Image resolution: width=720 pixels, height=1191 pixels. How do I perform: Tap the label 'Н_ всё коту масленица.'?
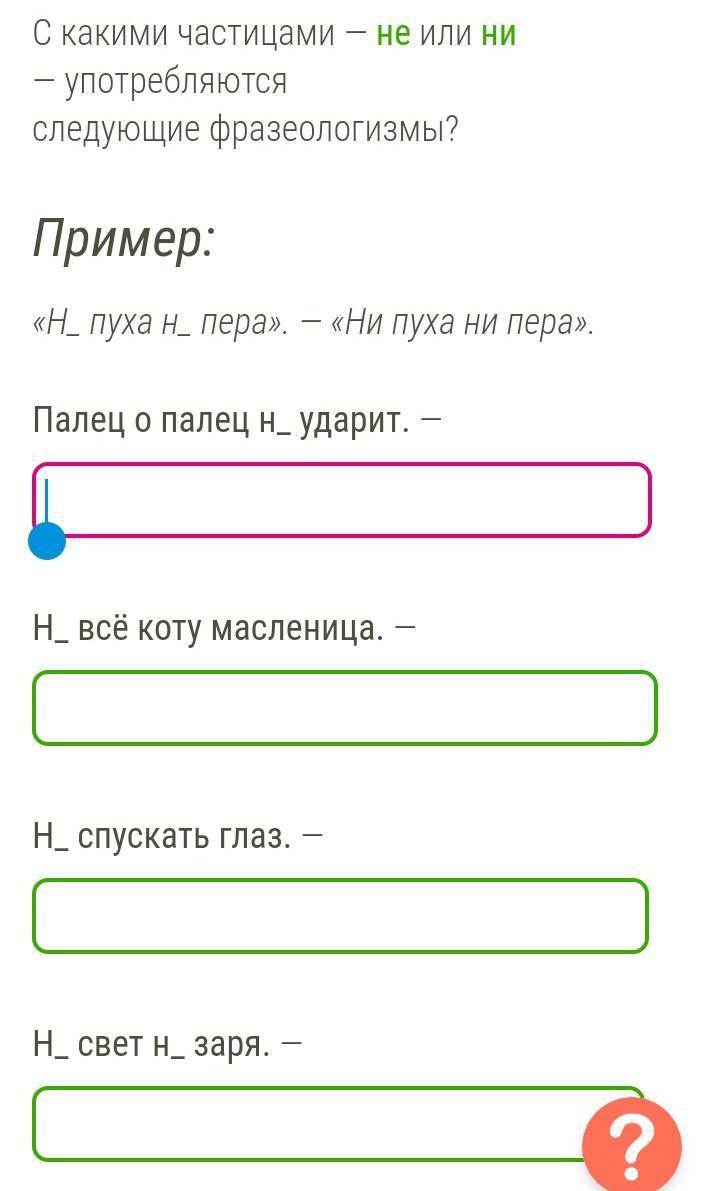point(208,628)
